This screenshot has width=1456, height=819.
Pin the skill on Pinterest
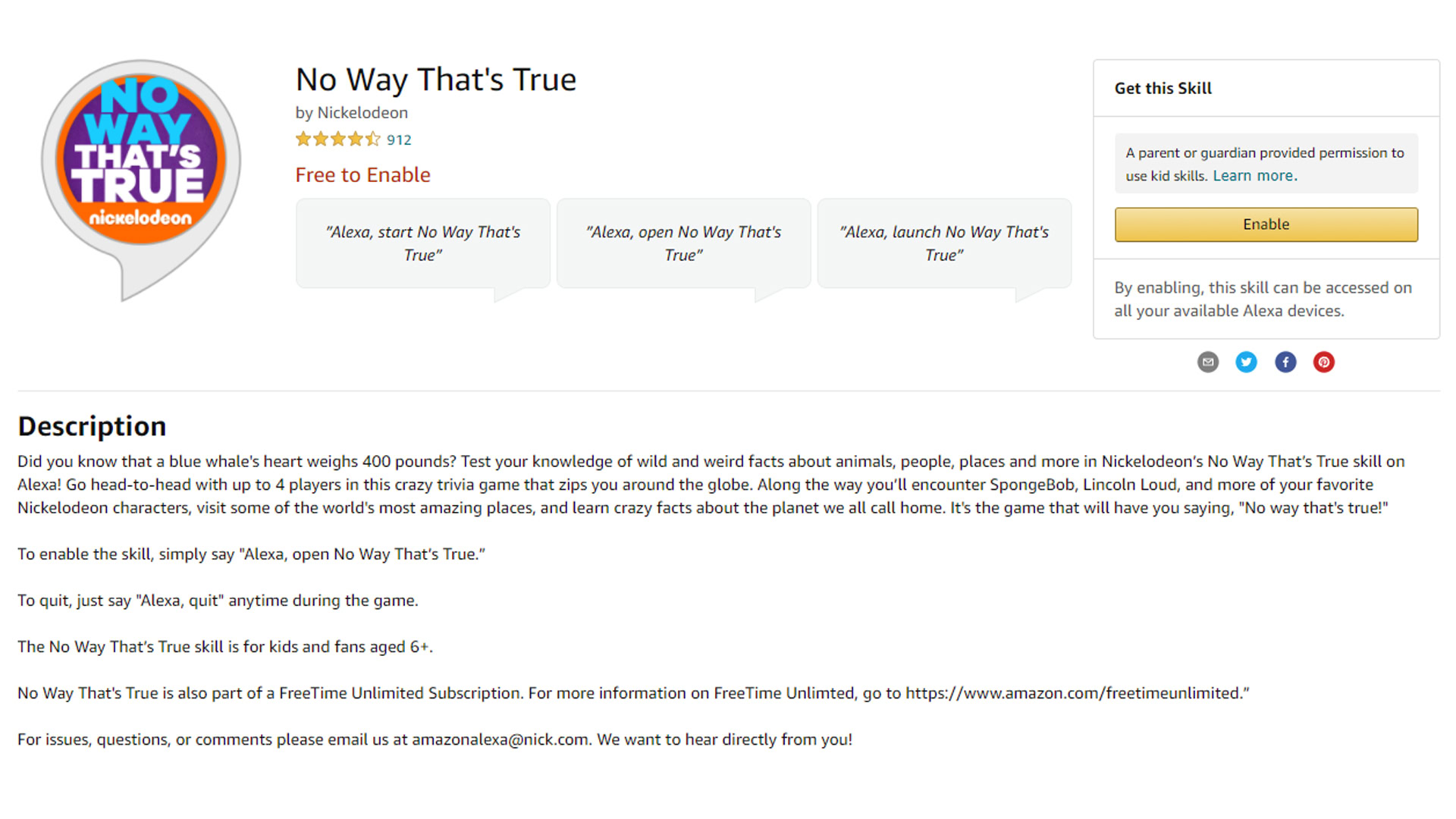coord(1324,362)
